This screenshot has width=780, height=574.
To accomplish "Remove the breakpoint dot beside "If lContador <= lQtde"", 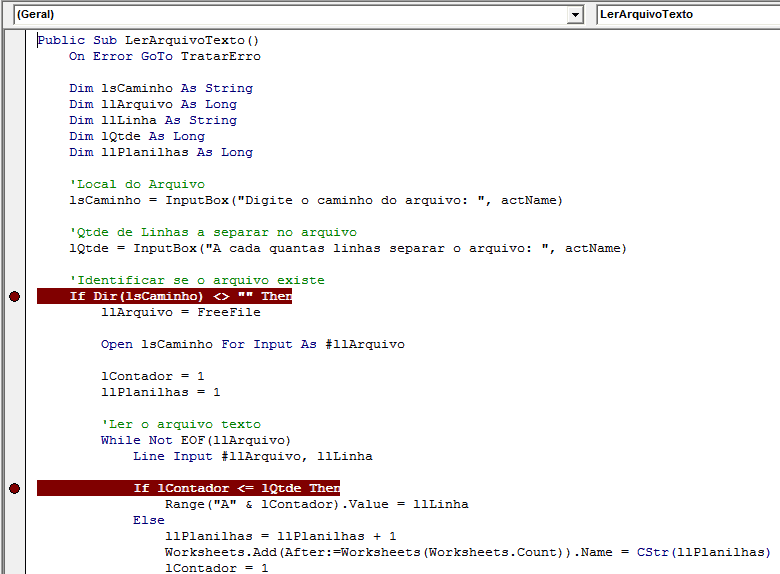I will [x=14, y=488].
